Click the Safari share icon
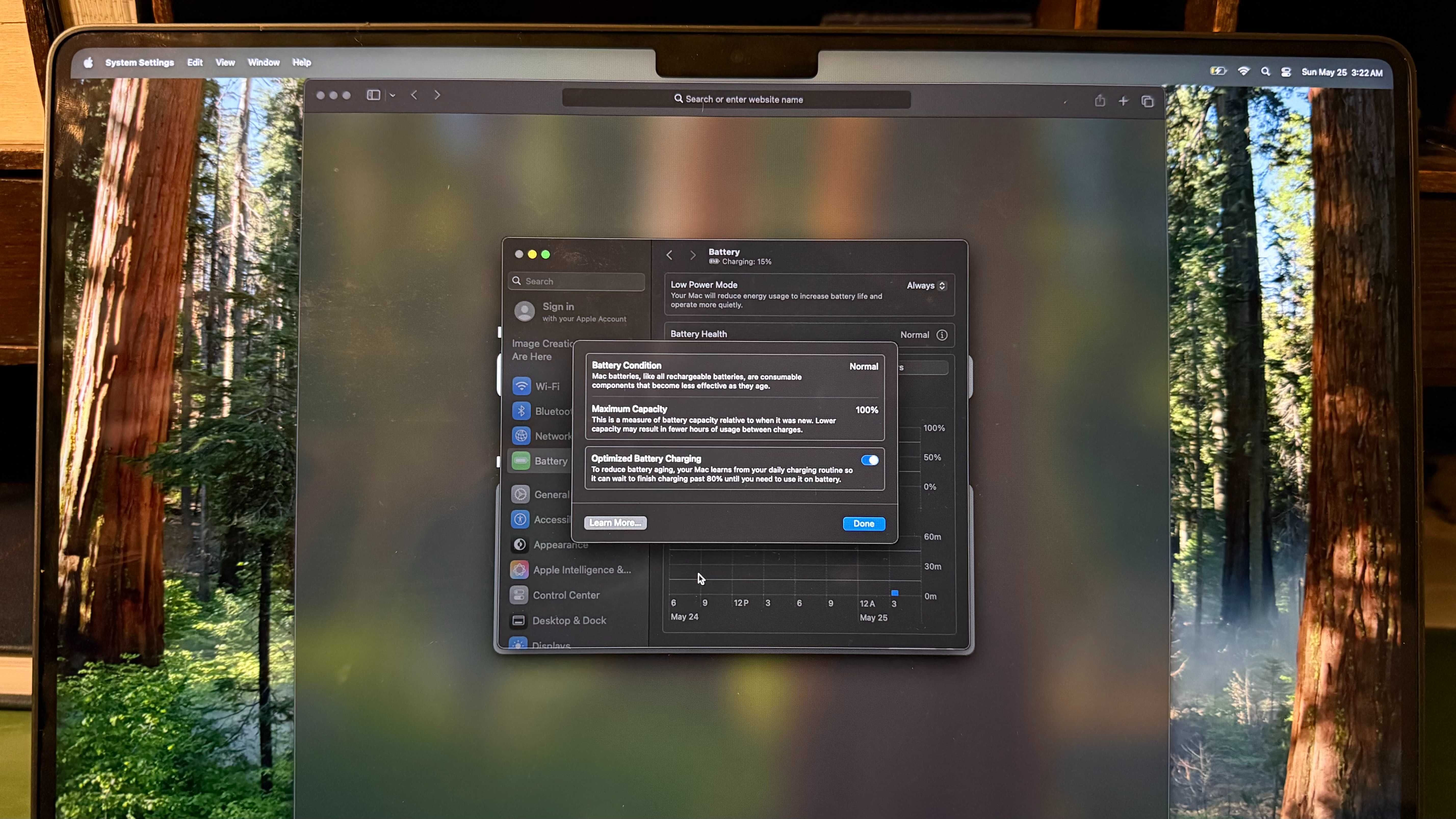This screenshot has width=1456, height=819. point(1100,101)
